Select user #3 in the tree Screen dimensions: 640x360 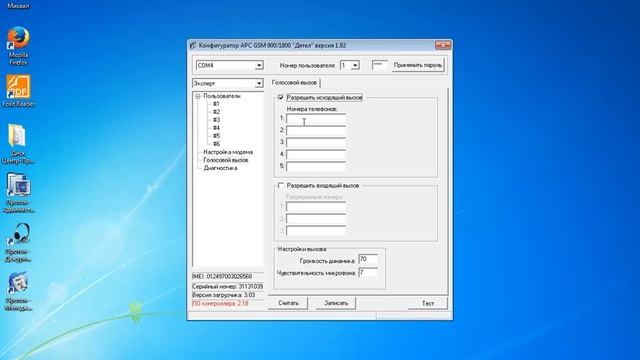click(216, 120)
